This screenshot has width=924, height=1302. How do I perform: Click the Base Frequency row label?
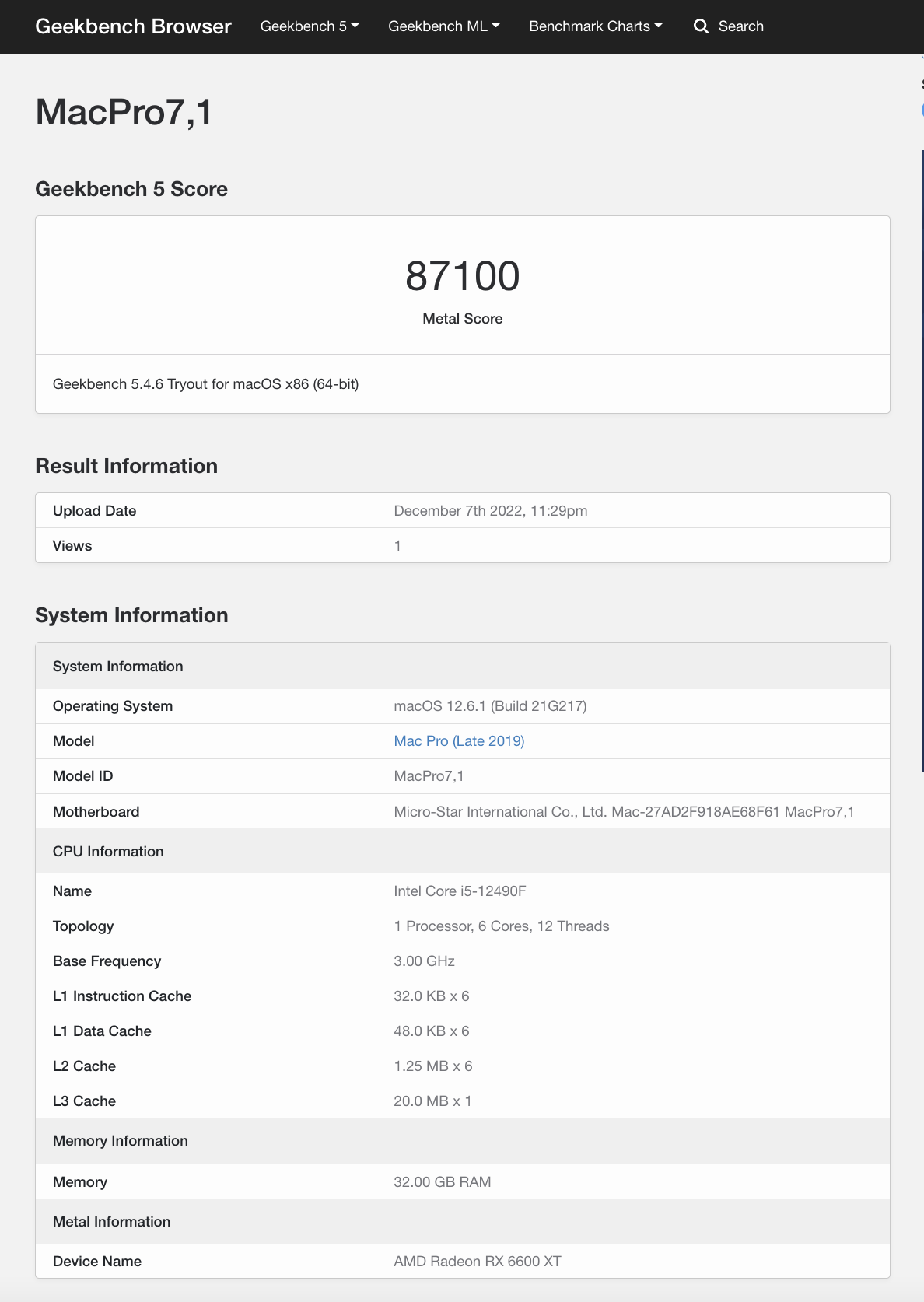click(x=107, y=961)
